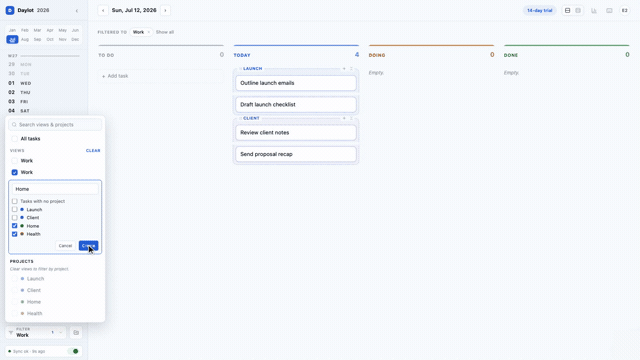Select Launch under Projects list

tap(15, 279)
